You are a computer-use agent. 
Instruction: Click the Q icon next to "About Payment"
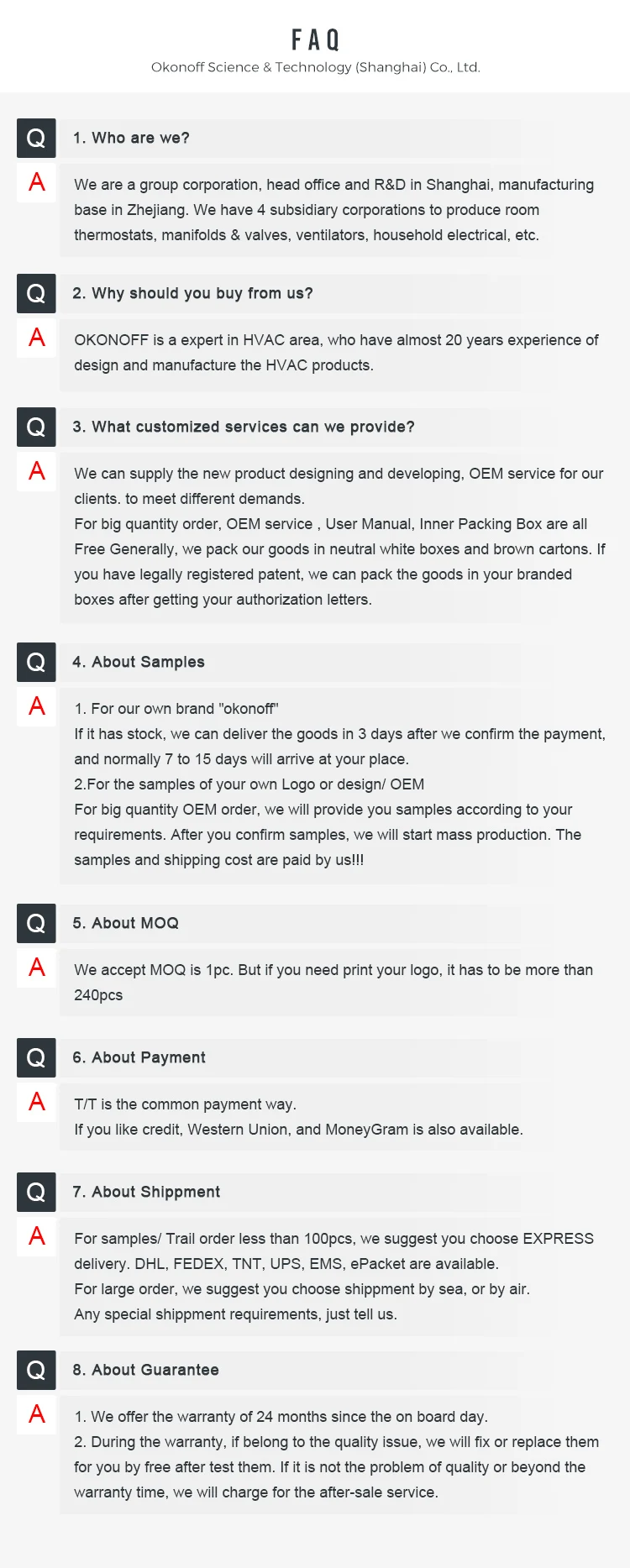(x=36, y=1057)
